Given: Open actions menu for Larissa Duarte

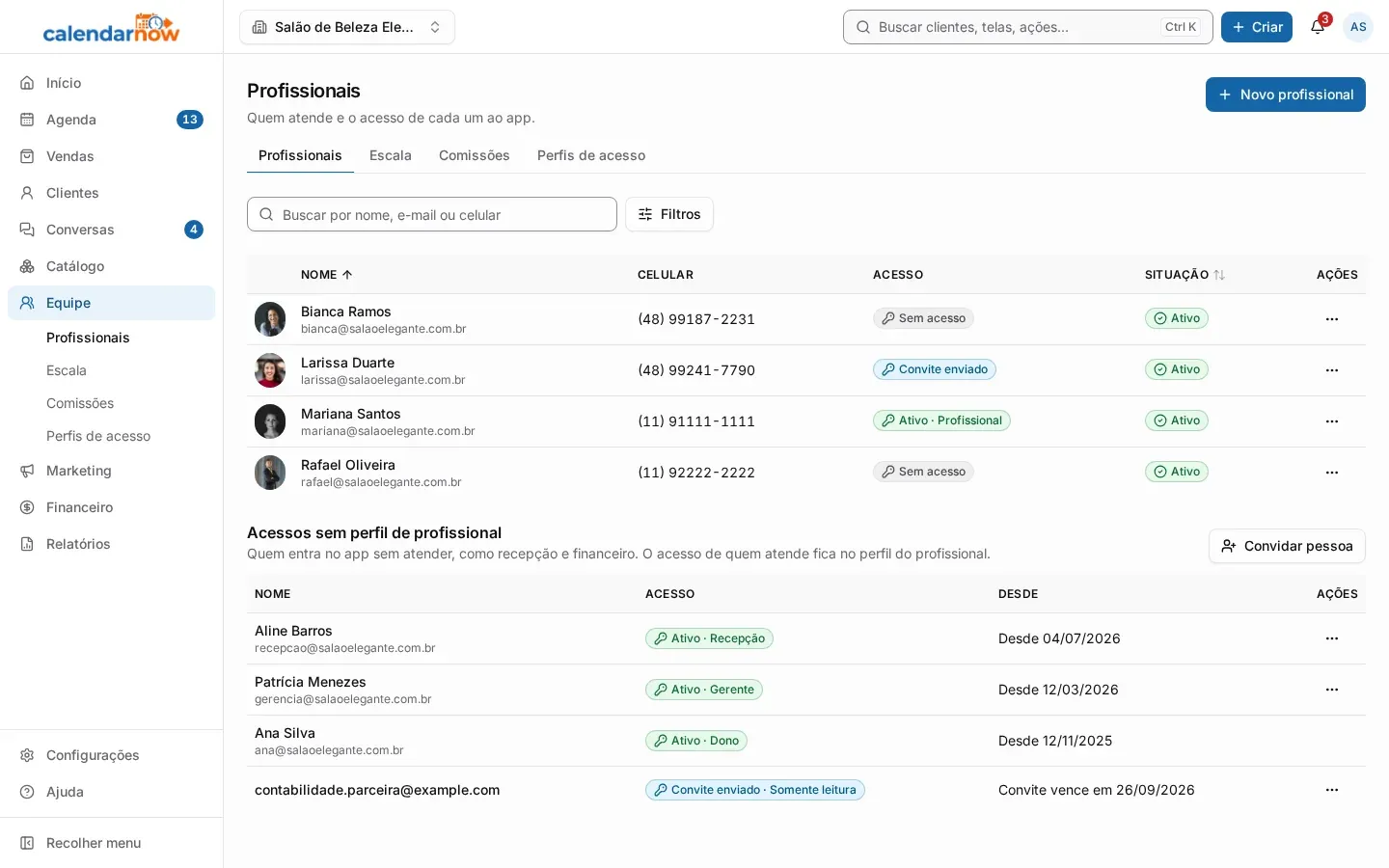Looking at the screenshot, I should coord(1332,370).
